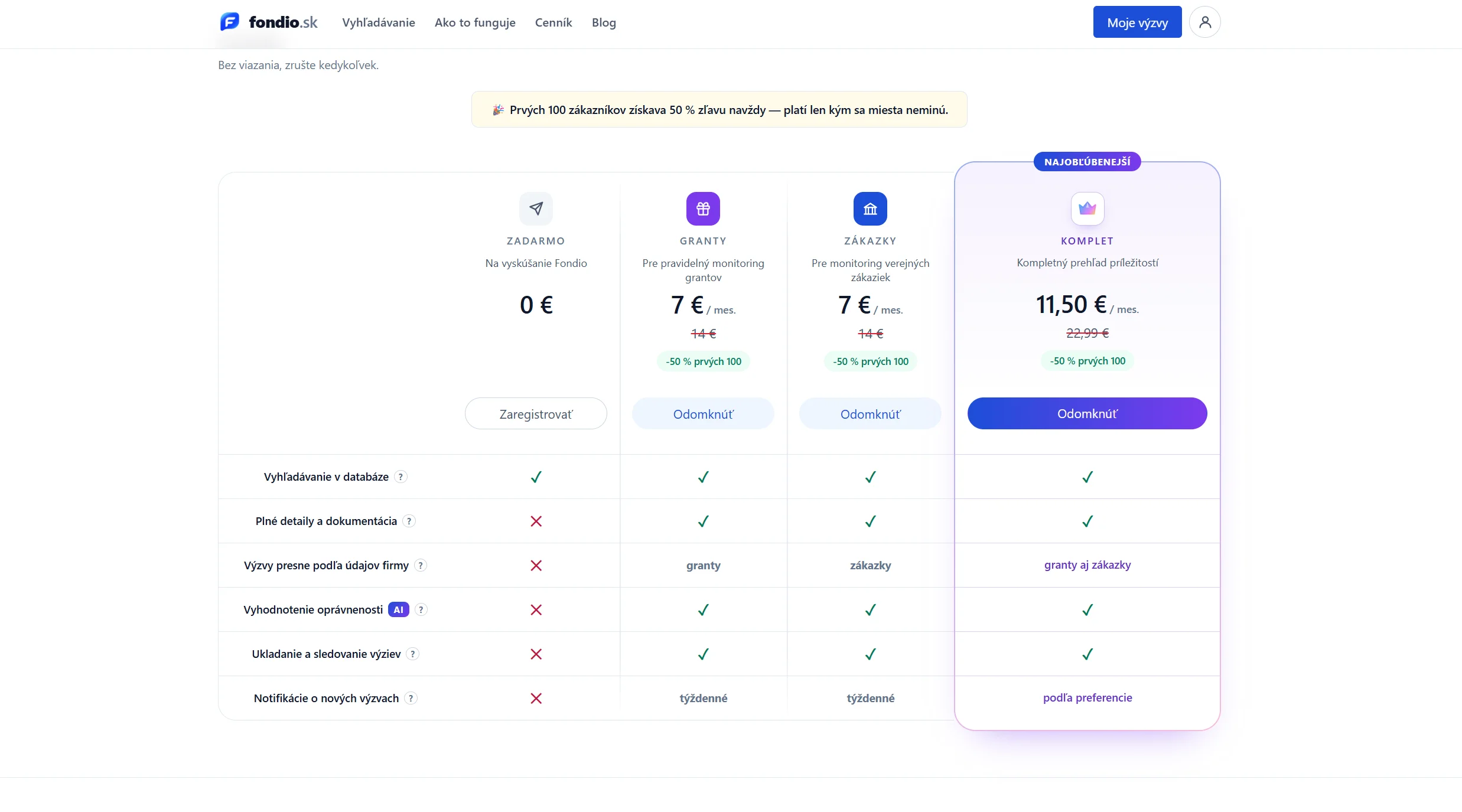Show help for Vyhodnotenie oprávnenosti
The width and height of the screenshot is (1462, 812).
click(421, 609)
